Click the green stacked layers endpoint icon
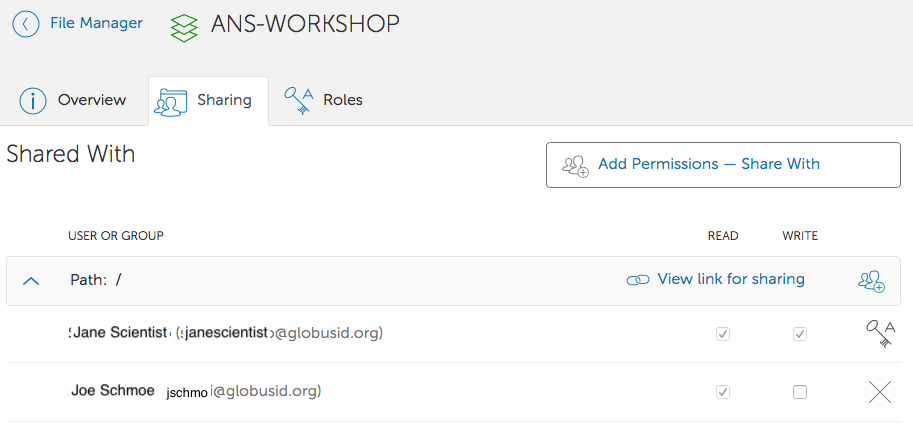This screenshot has width=913, height=434. tap(184, 27)
